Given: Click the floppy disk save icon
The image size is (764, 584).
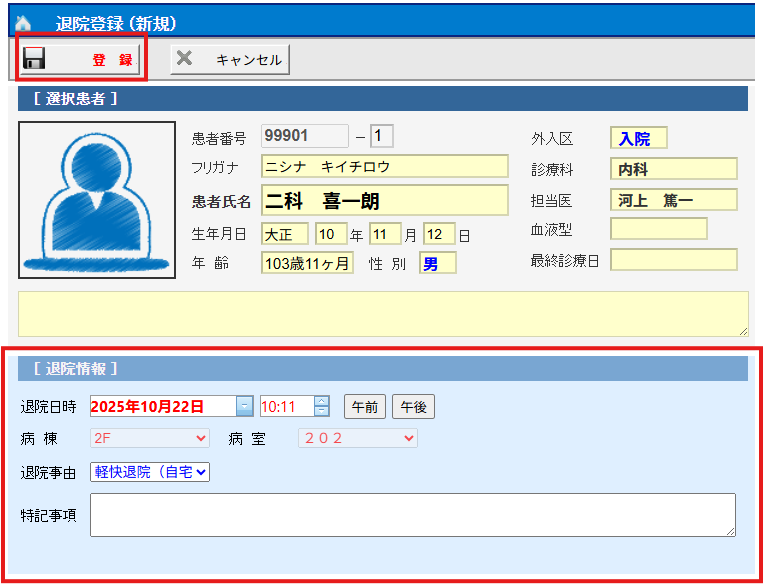Looking at the screenshot, I should [35, 59].
